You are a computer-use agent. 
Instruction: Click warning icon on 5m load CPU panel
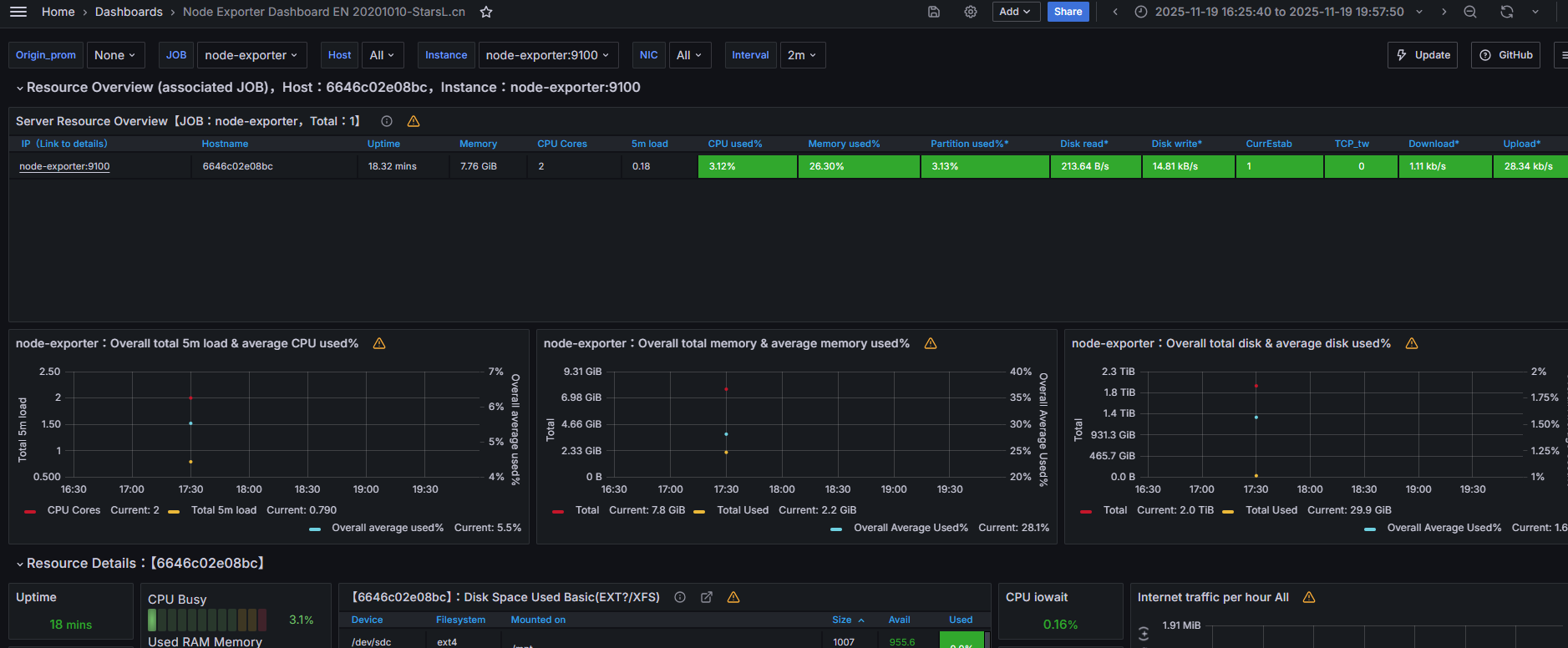coord(379,343)
